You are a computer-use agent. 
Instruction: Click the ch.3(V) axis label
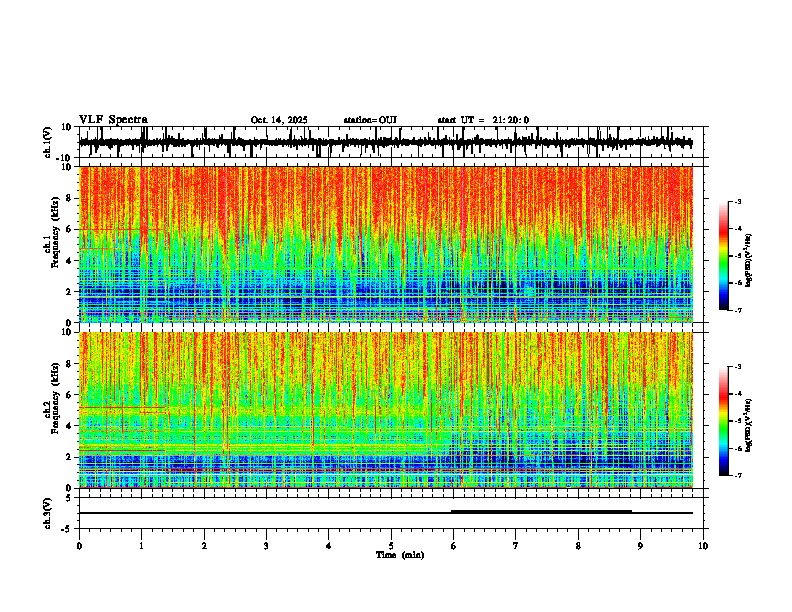point(48,513)
